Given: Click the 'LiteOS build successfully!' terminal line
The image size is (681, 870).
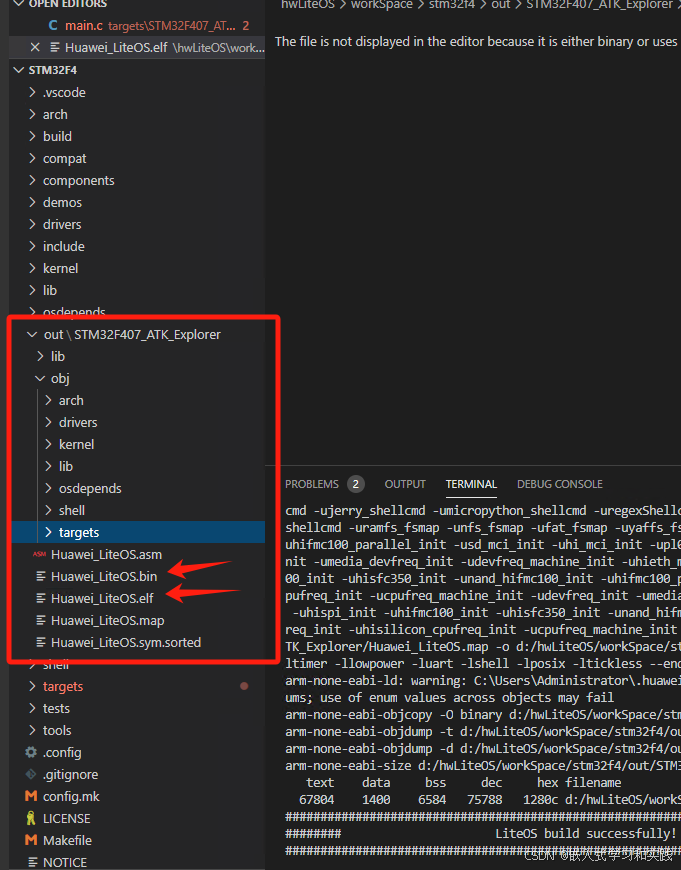Looking at the screenshot, I should tap(586, 833).
